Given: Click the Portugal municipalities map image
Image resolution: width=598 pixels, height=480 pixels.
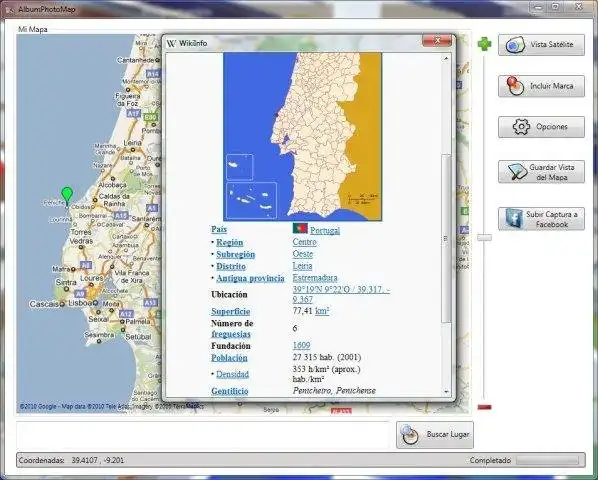Looking at the screenshot, I should point(302,136).
